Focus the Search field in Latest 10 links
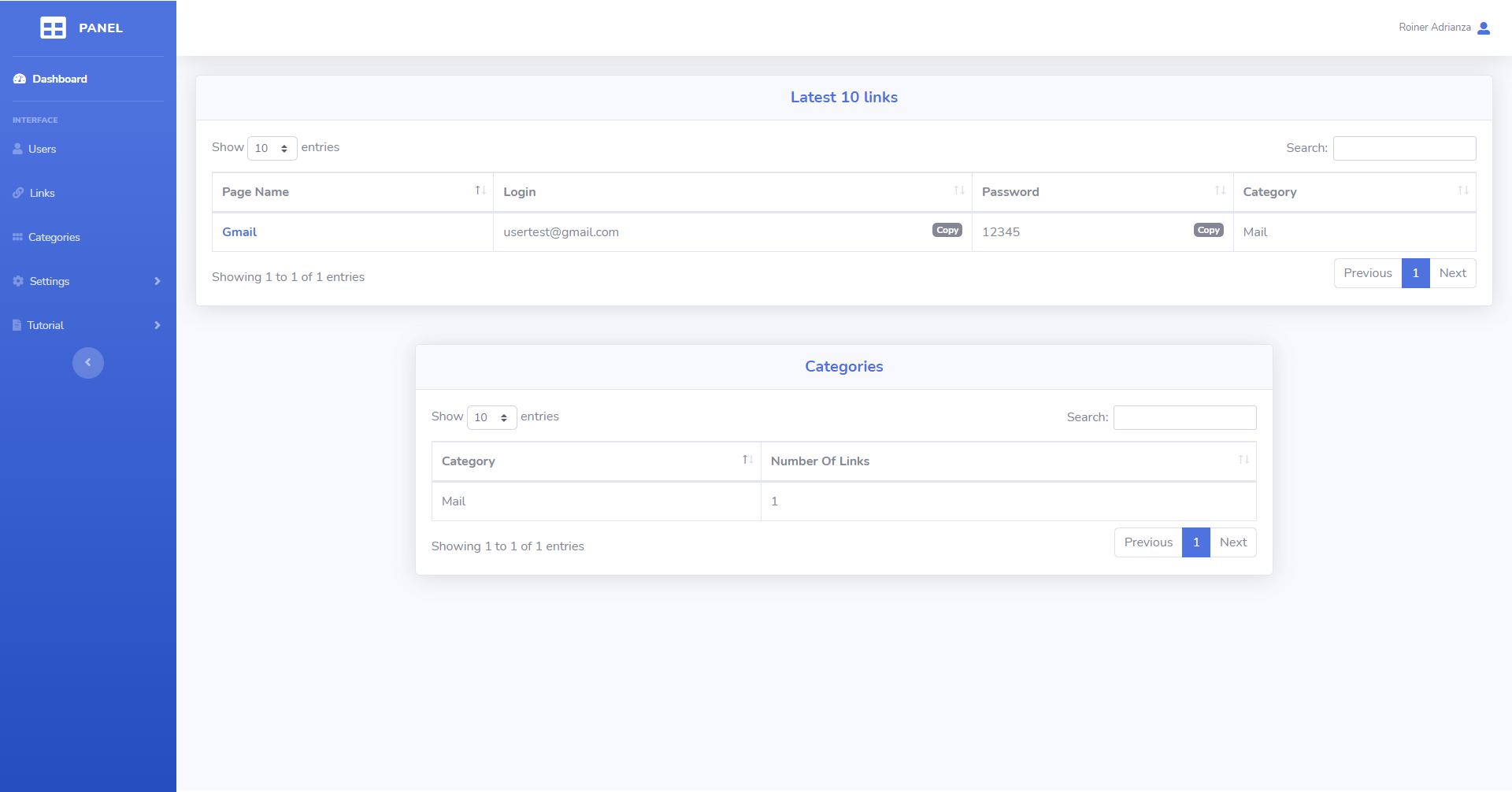This screenshot has height=792, width=1512. click(x=1404, y=148)
